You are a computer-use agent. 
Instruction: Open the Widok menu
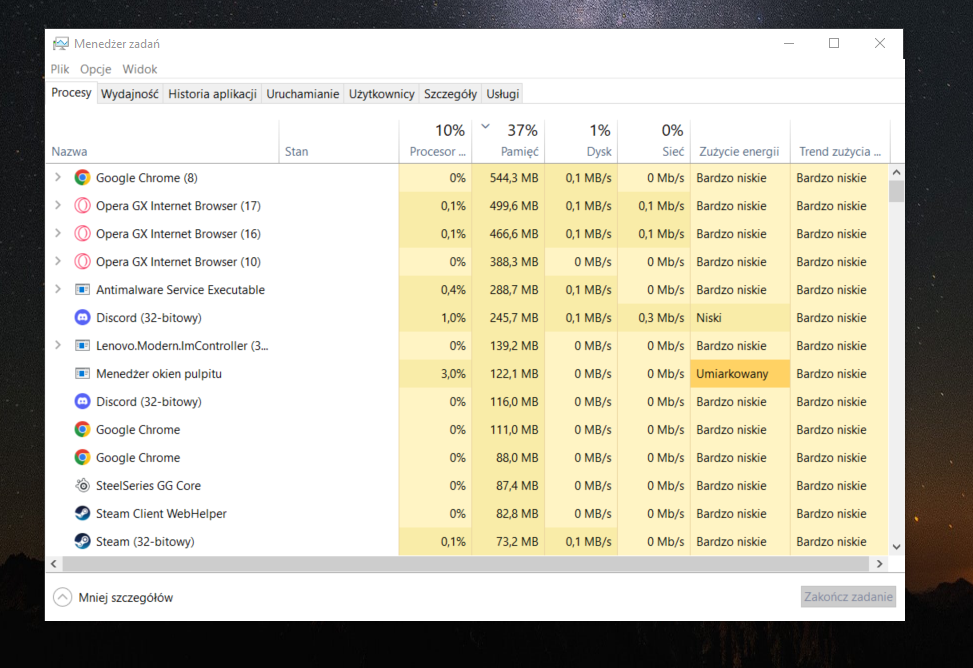[140, 69]
